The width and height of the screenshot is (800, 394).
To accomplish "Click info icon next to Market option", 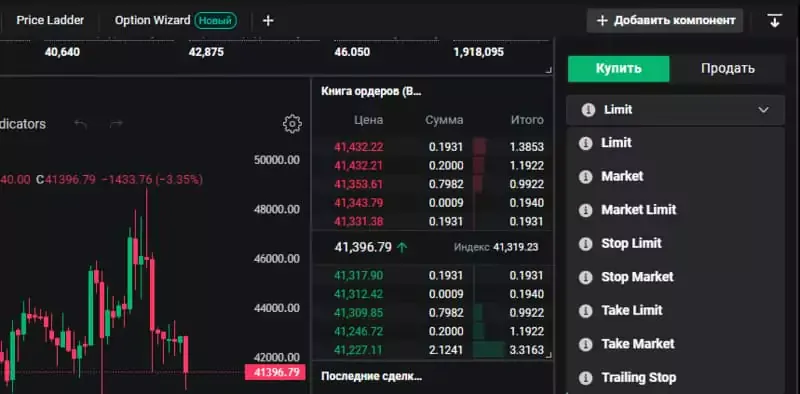I will (x=586, y=177).
